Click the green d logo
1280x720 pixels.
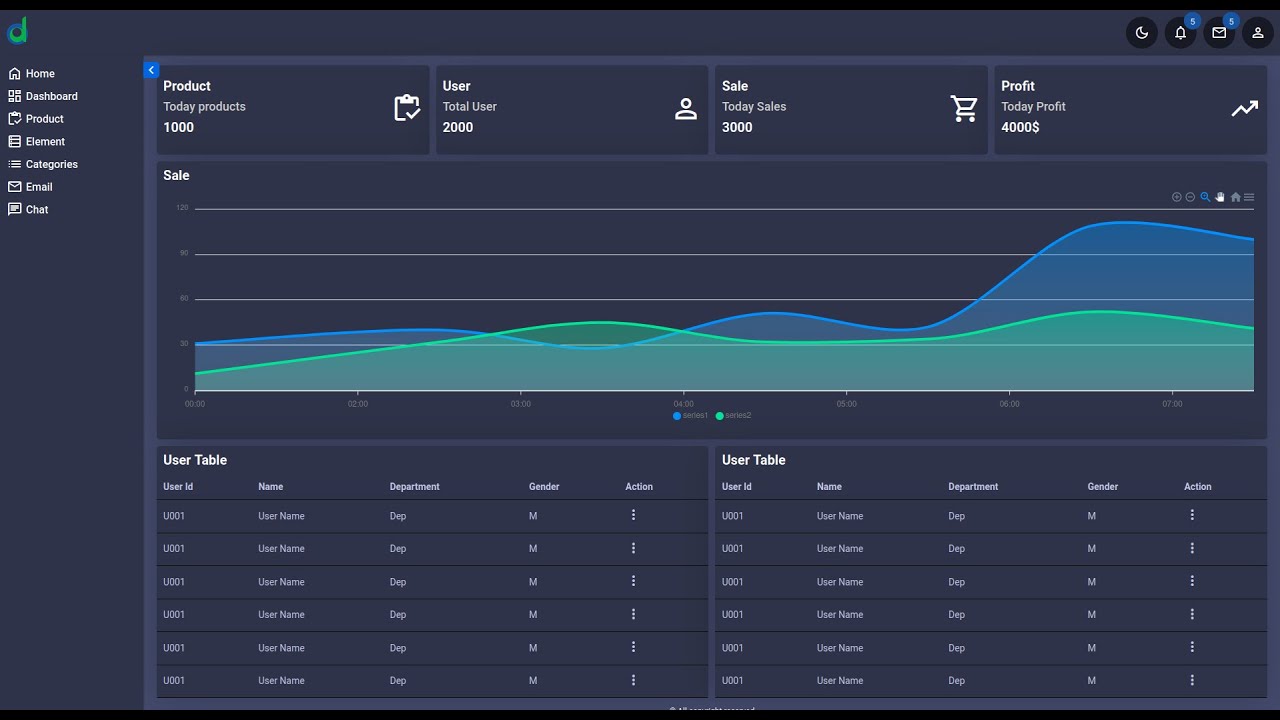[x=17, y=32]
